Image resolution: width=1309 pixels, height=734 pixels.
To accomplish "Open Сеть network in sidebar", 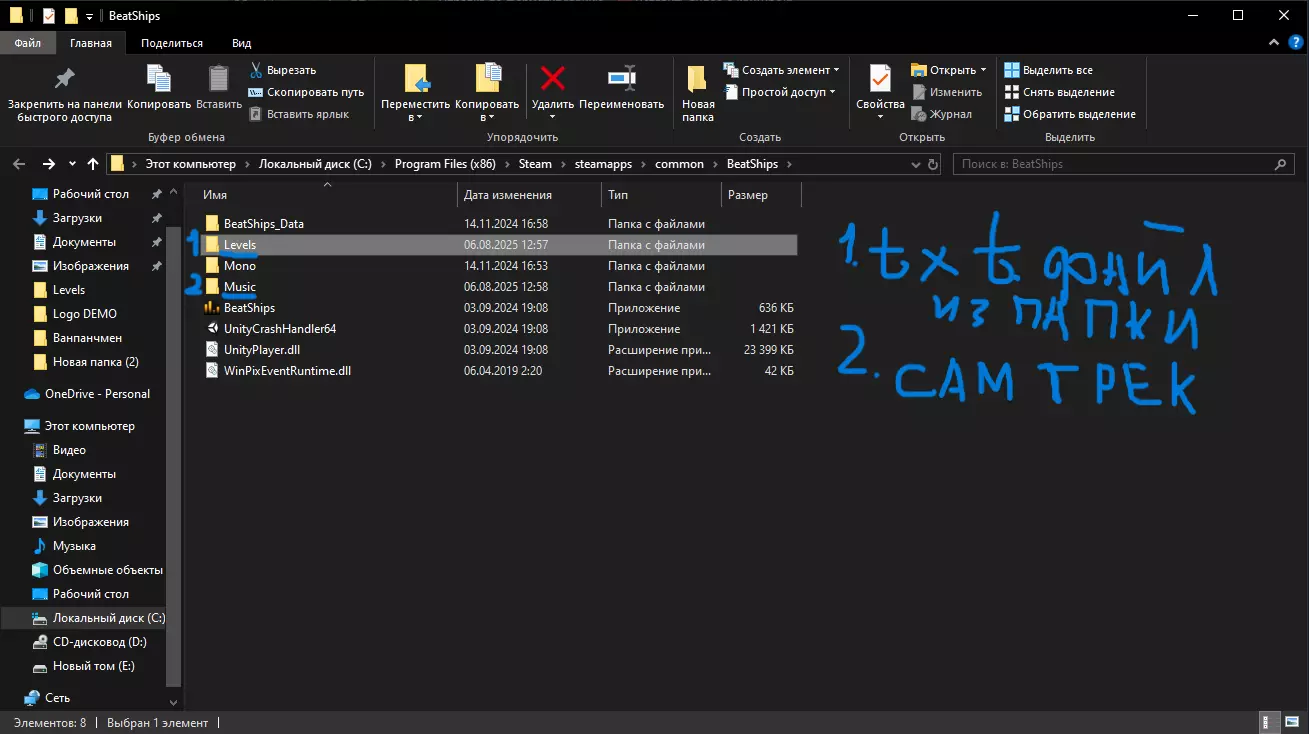I will pyautogui.click(x=57, y=698).
